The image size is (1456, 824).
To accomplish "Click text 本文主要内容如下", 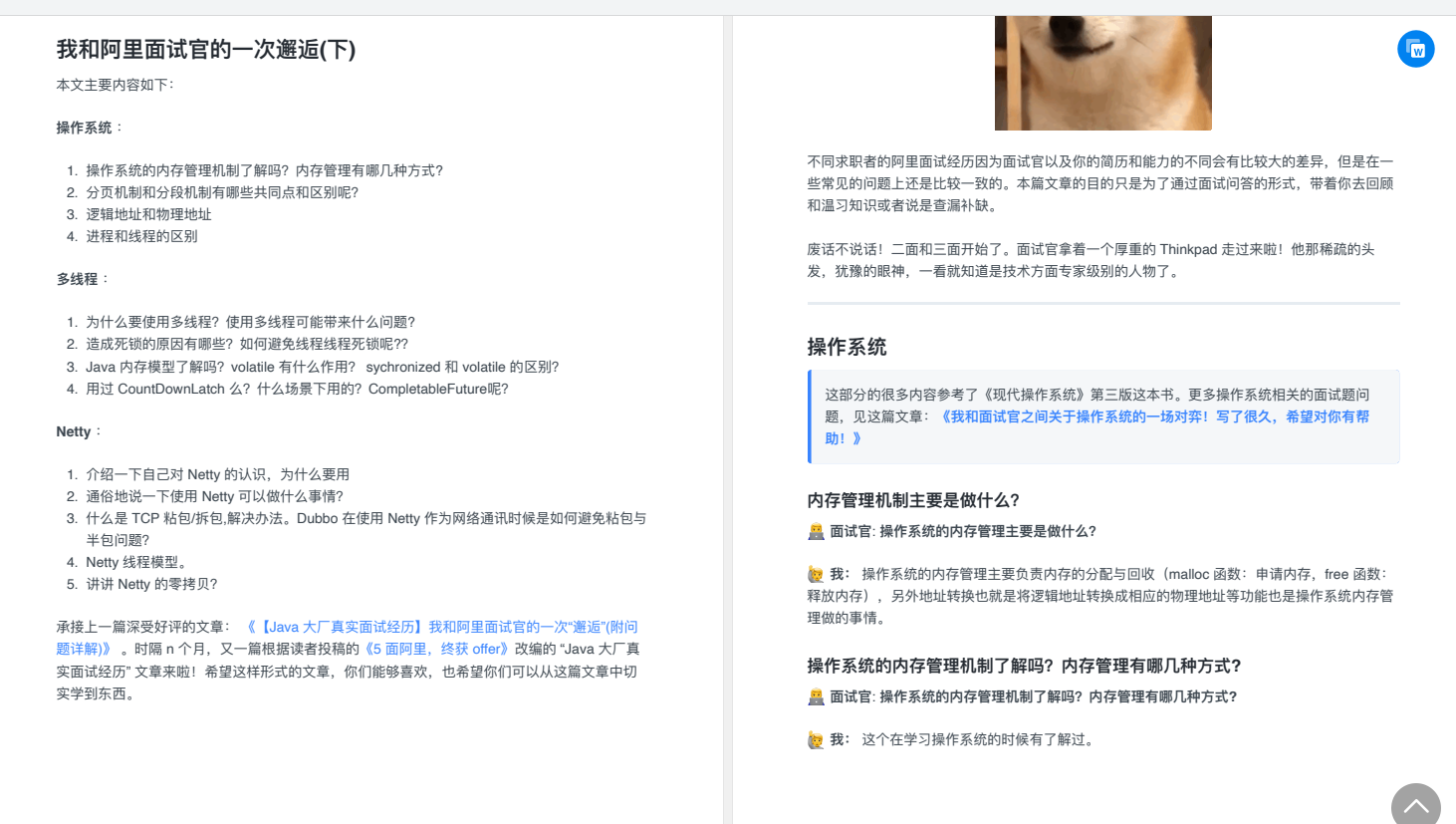I will pyautogui.click(x=115, y=85).
